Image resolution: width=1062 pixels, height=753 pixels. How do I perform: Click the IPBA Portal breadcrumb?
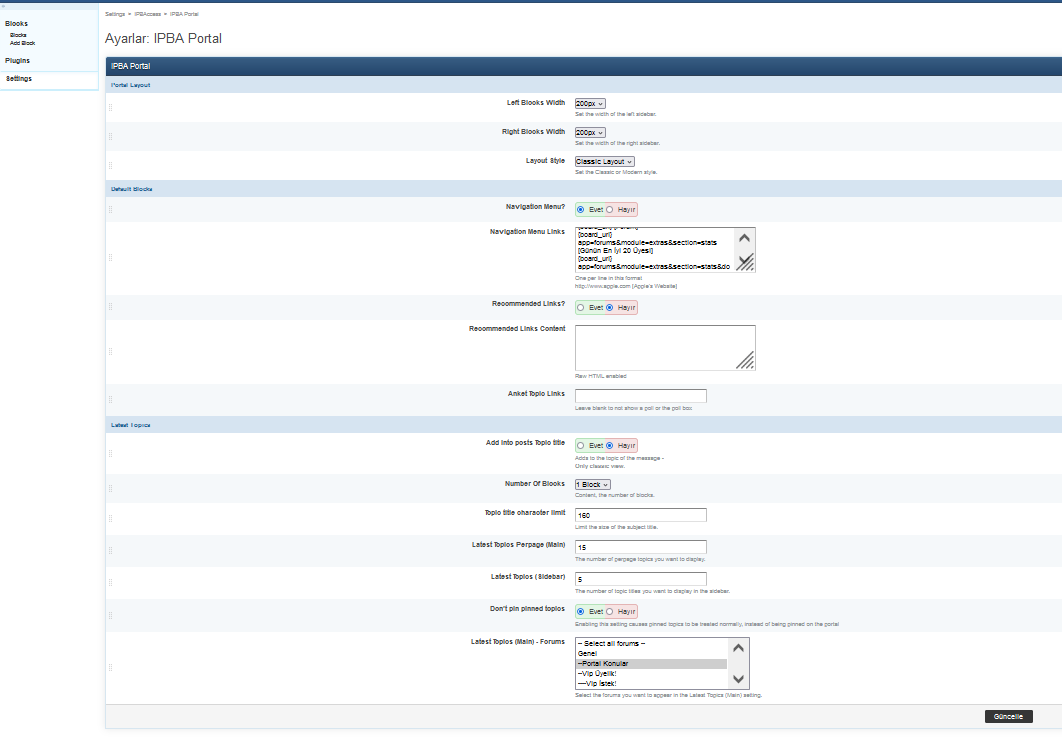[184, 14]
